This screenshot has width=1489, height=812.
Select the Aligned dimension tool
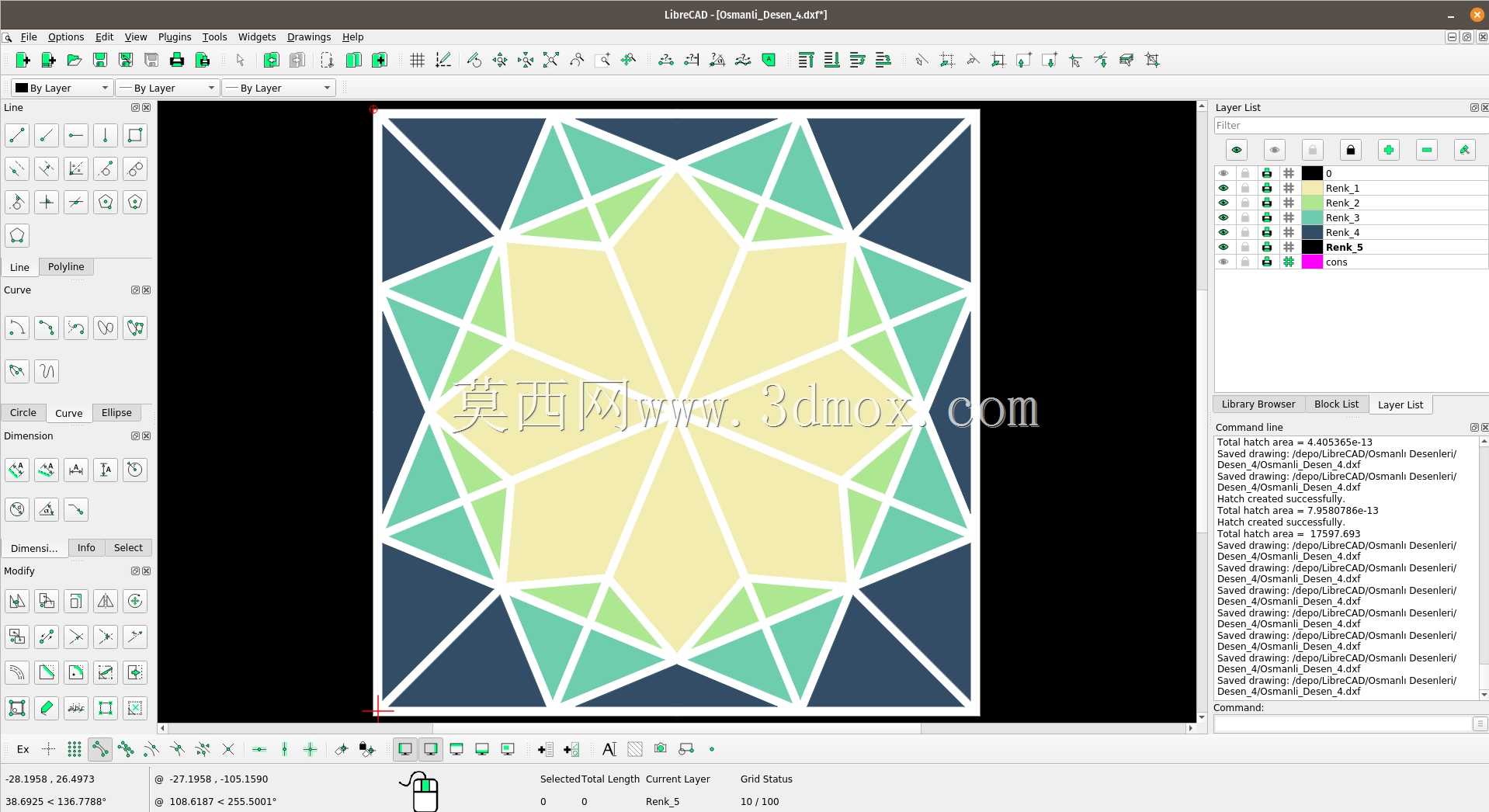(x=17, y=469)
